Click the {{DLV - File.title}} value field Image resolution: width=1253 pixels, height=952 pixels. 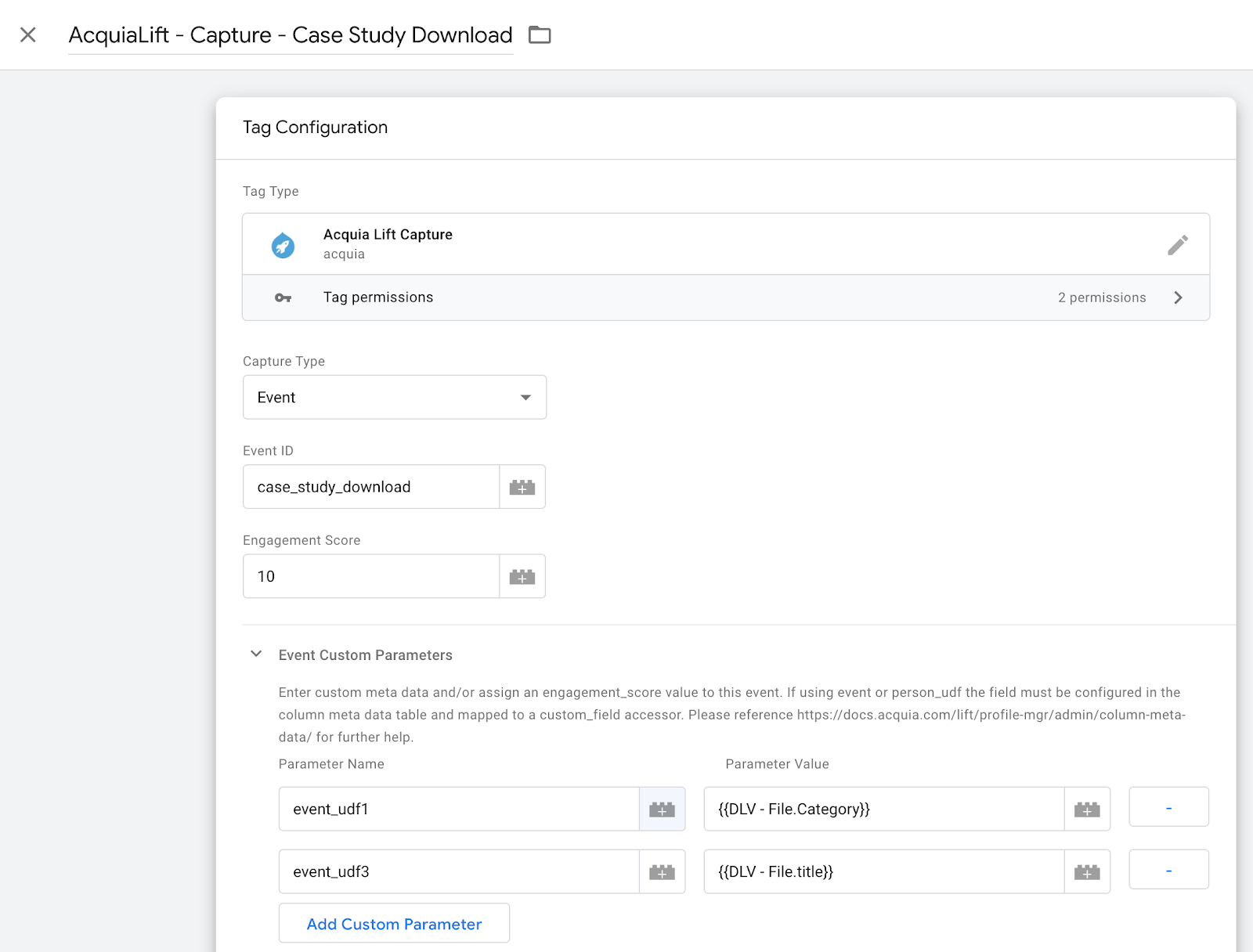[884, 871]
